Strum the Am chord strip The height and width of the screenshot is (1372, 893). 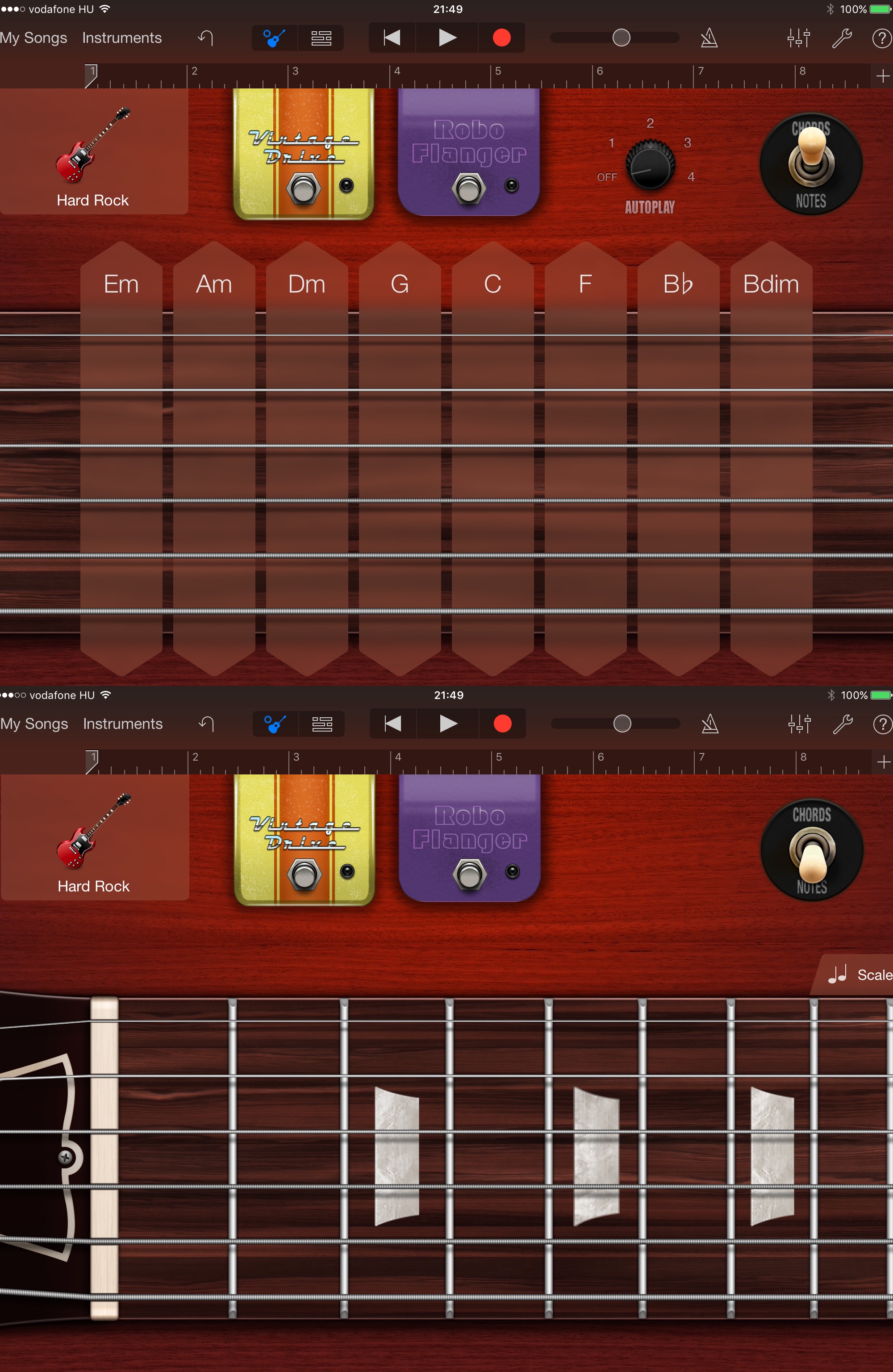coord(214,458)
